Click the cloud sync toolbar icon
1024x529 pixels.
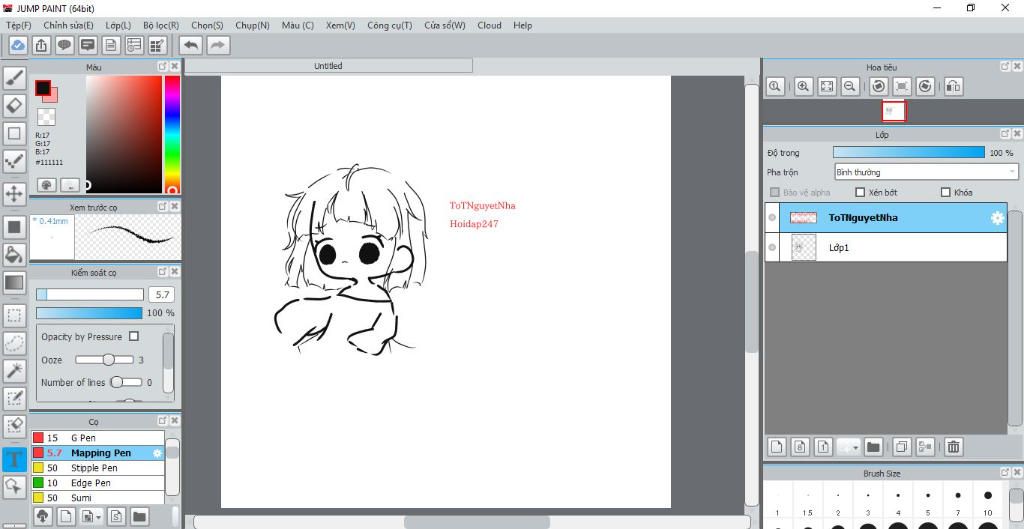click(18, 45)
